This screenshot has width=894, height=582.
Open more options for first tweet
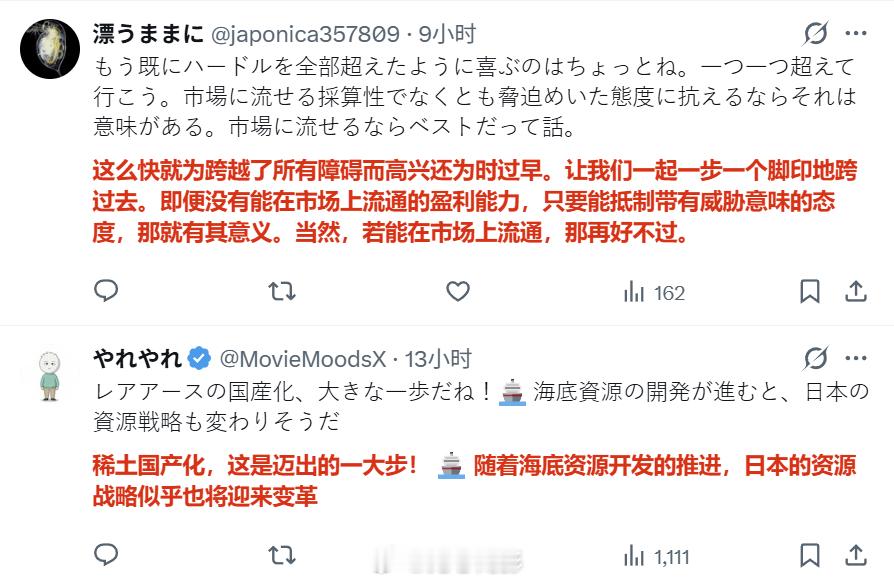click(856, 34)
